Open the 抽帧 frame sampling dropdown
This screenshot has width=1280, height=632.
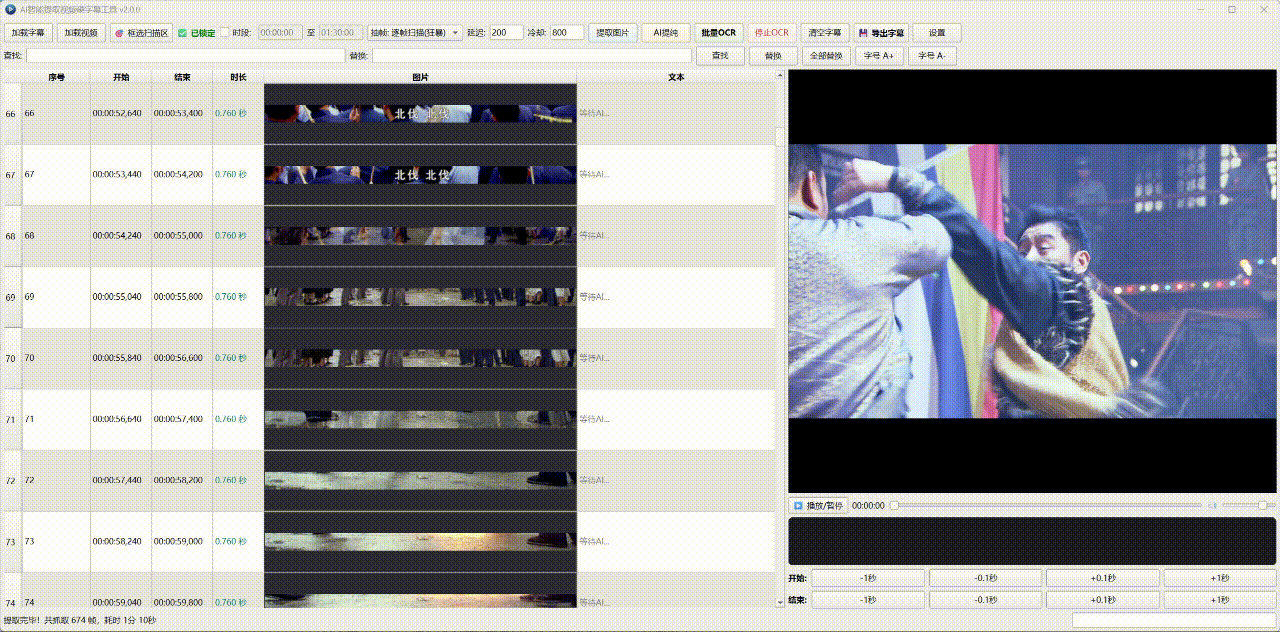pyautogui.click(x=415, y=33)
